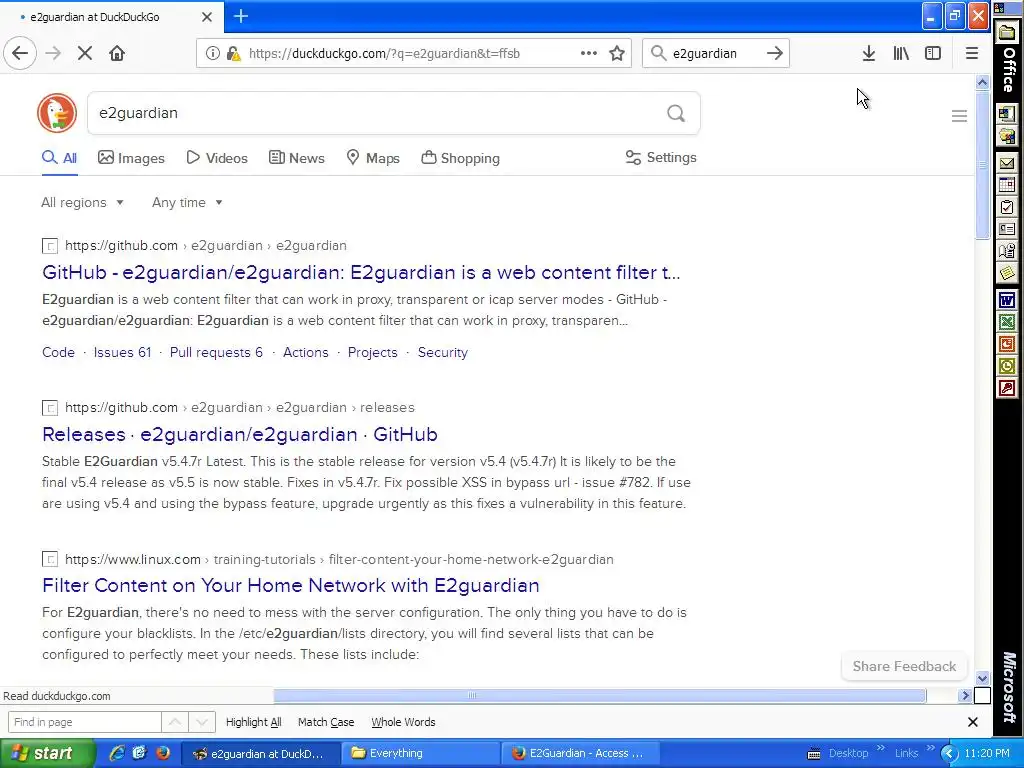Image resolution: width=1024 pixels, height=768 pixels.
Task: Open the Library bookshelf icon
Action: click(901, 53)
